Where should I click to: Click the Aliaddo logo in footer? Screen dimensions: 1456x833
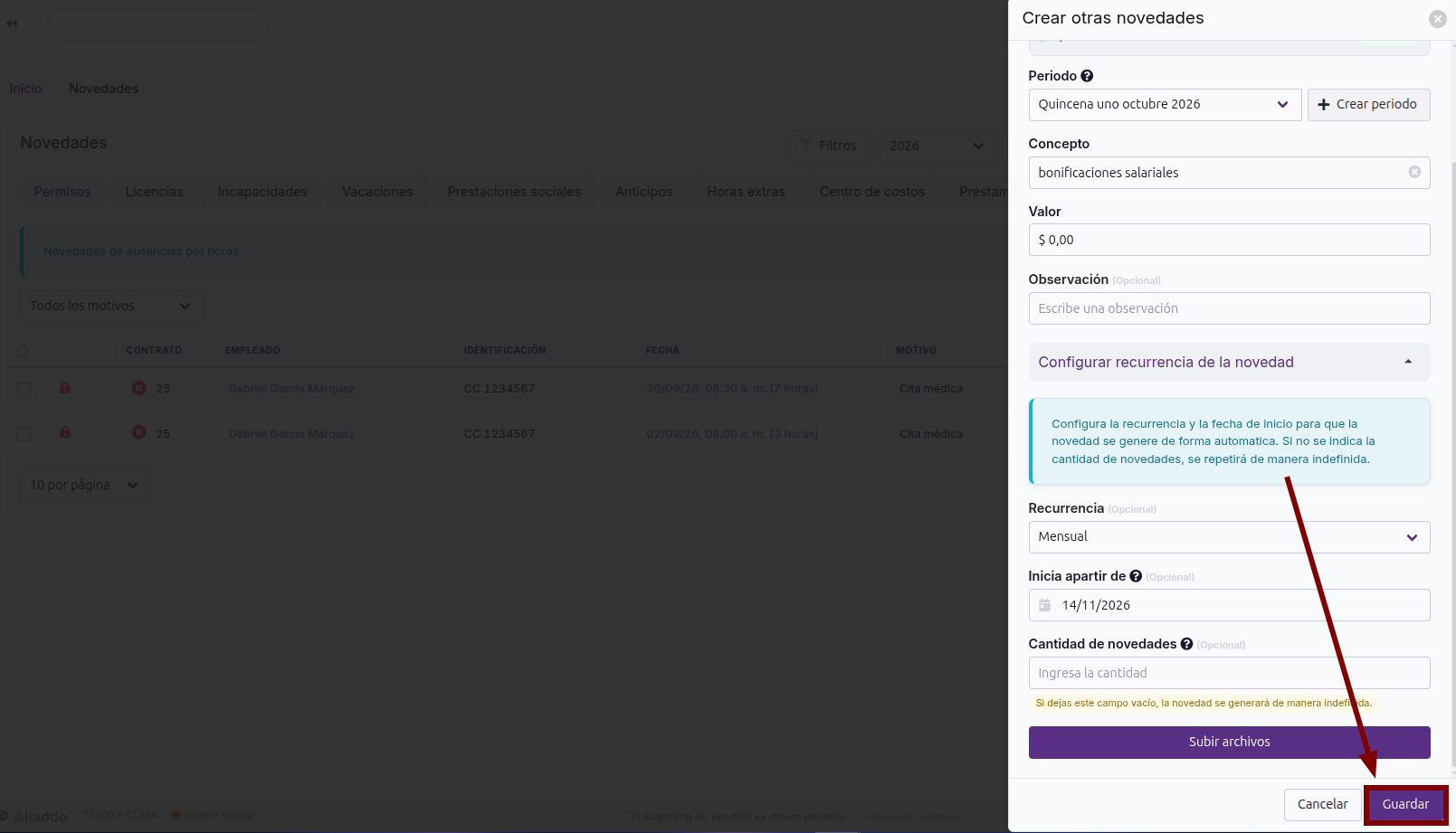click(x=34, y=816)
